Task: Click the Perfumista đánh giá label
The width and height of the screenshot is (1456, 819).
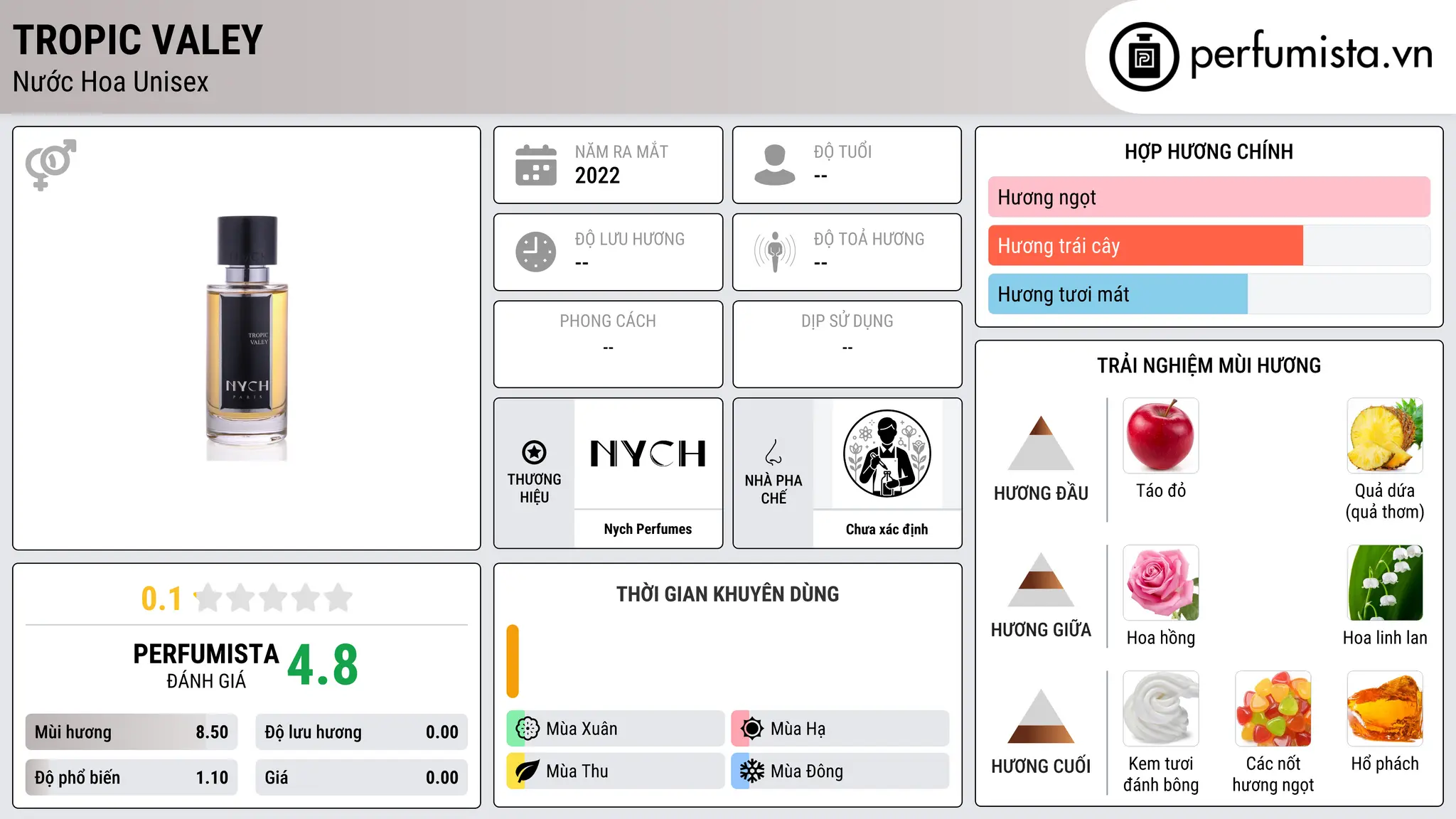Action: 206,665
